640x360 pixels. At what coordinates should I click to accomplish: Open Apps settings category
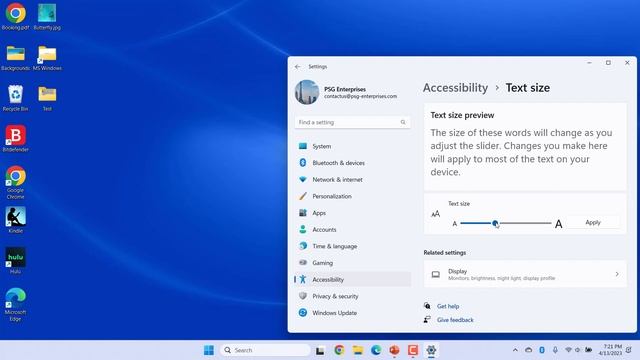pyautogui.click(x=352, y=213)
